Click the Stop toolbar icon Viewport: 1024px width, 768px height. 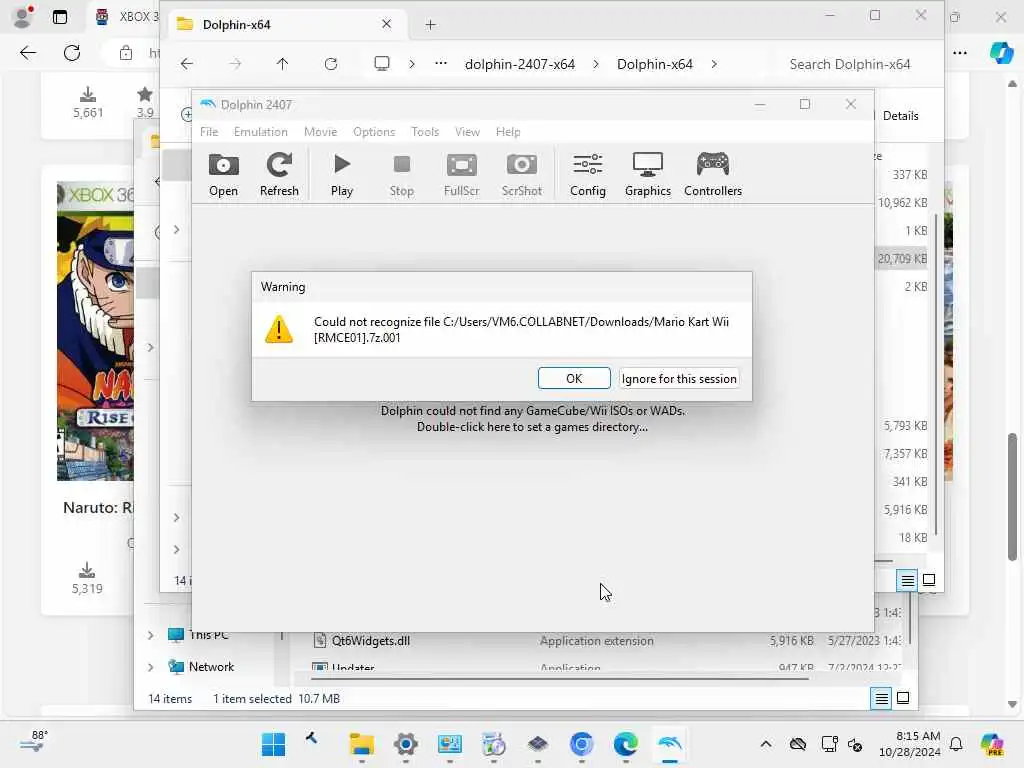tap(402, 174)
